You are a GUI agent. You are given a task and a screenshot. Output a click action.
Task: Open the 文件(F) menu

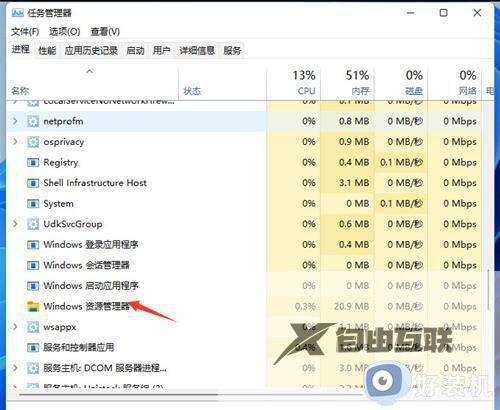tap(25, 32)
